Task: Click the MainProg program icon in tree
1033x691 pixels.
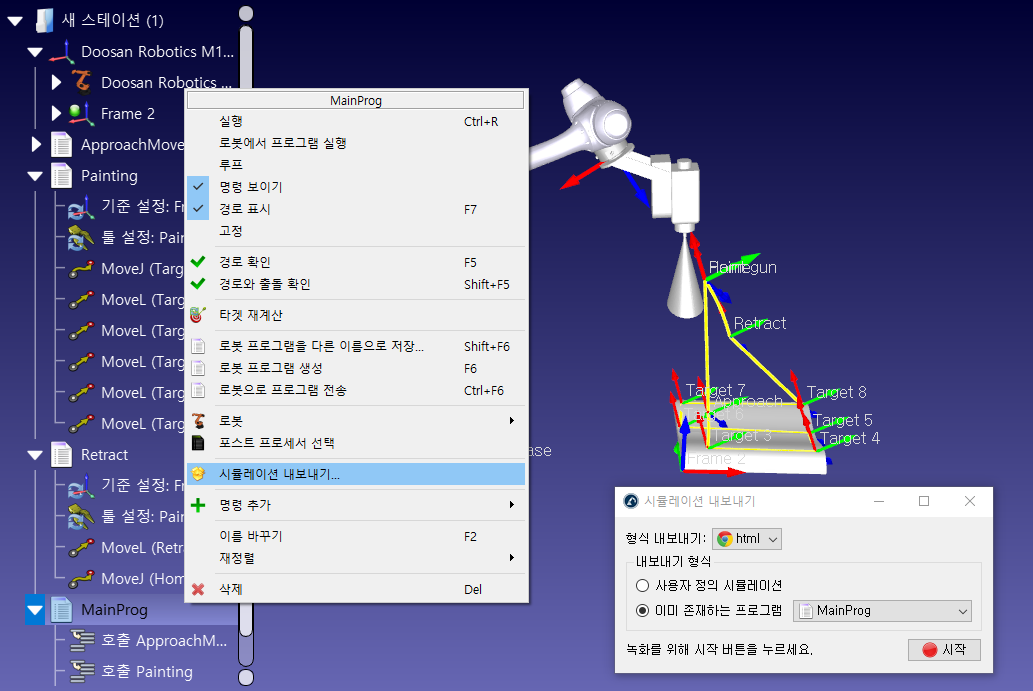Action: [62, 609]
